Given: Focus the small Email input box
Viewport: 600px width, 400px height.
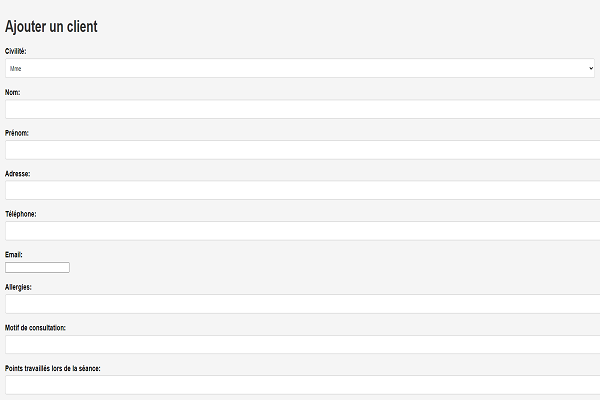Looking at the screenshot, I should coord(37,267).
